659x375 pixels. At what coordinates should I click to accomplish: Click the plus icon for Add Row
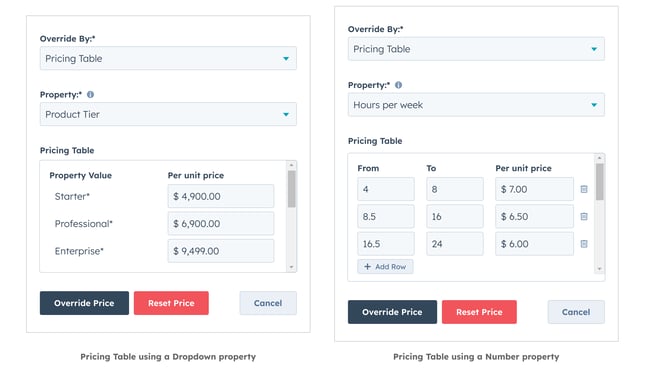point(367,267)
